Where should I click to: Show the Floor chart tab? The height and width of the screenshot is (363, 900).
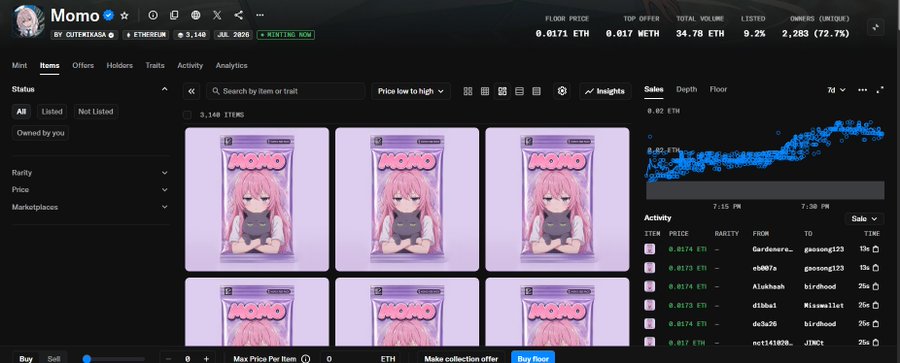pos(718,89)
